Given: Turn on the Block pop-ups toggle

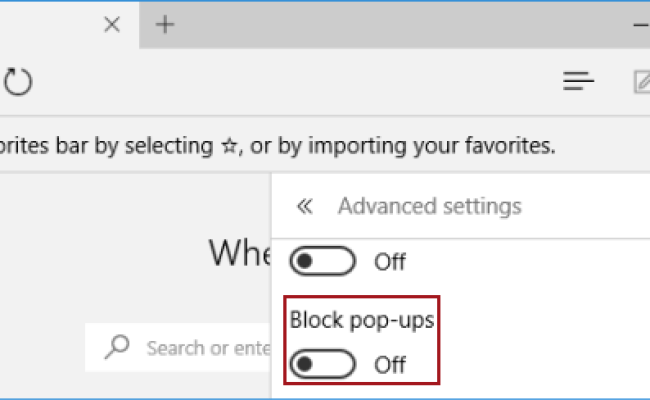Looking at the screenshot, I should point(323,364).
